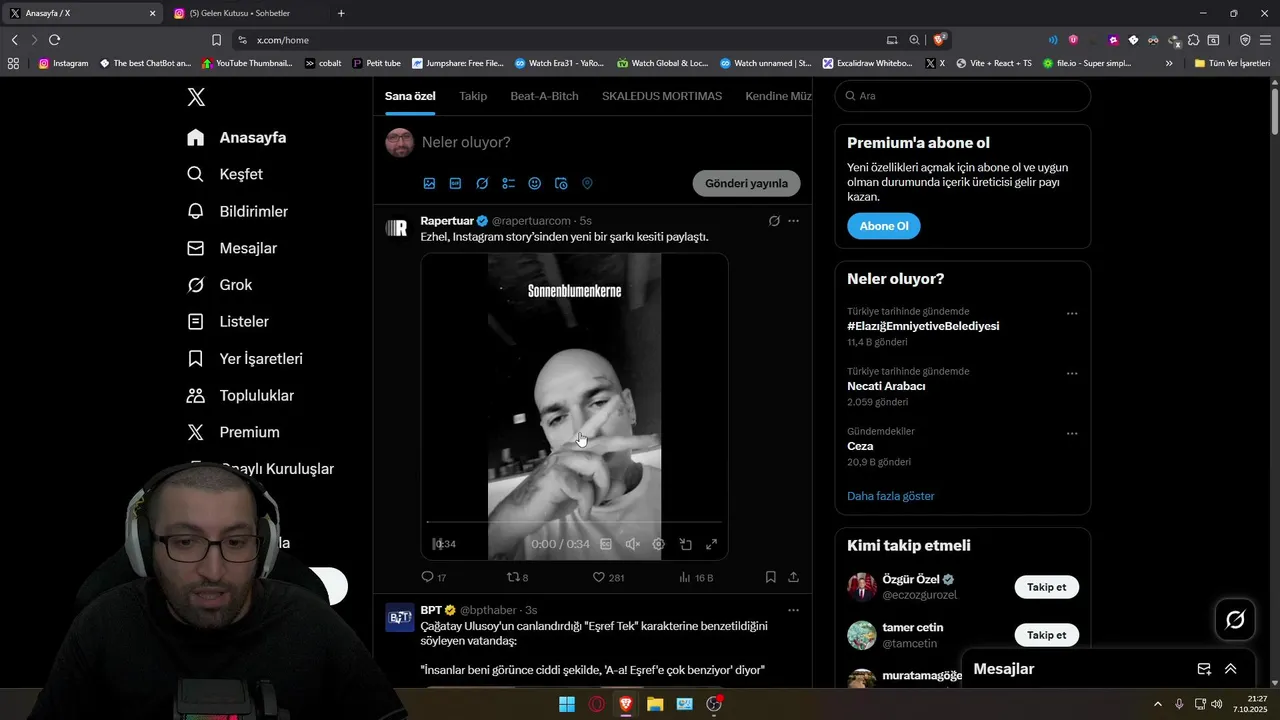The height and width of the screenshot is (720, 1280).
Task: Open the #ElazığEmniyetiveBelediyesi trend
Action: coord(923,326)
